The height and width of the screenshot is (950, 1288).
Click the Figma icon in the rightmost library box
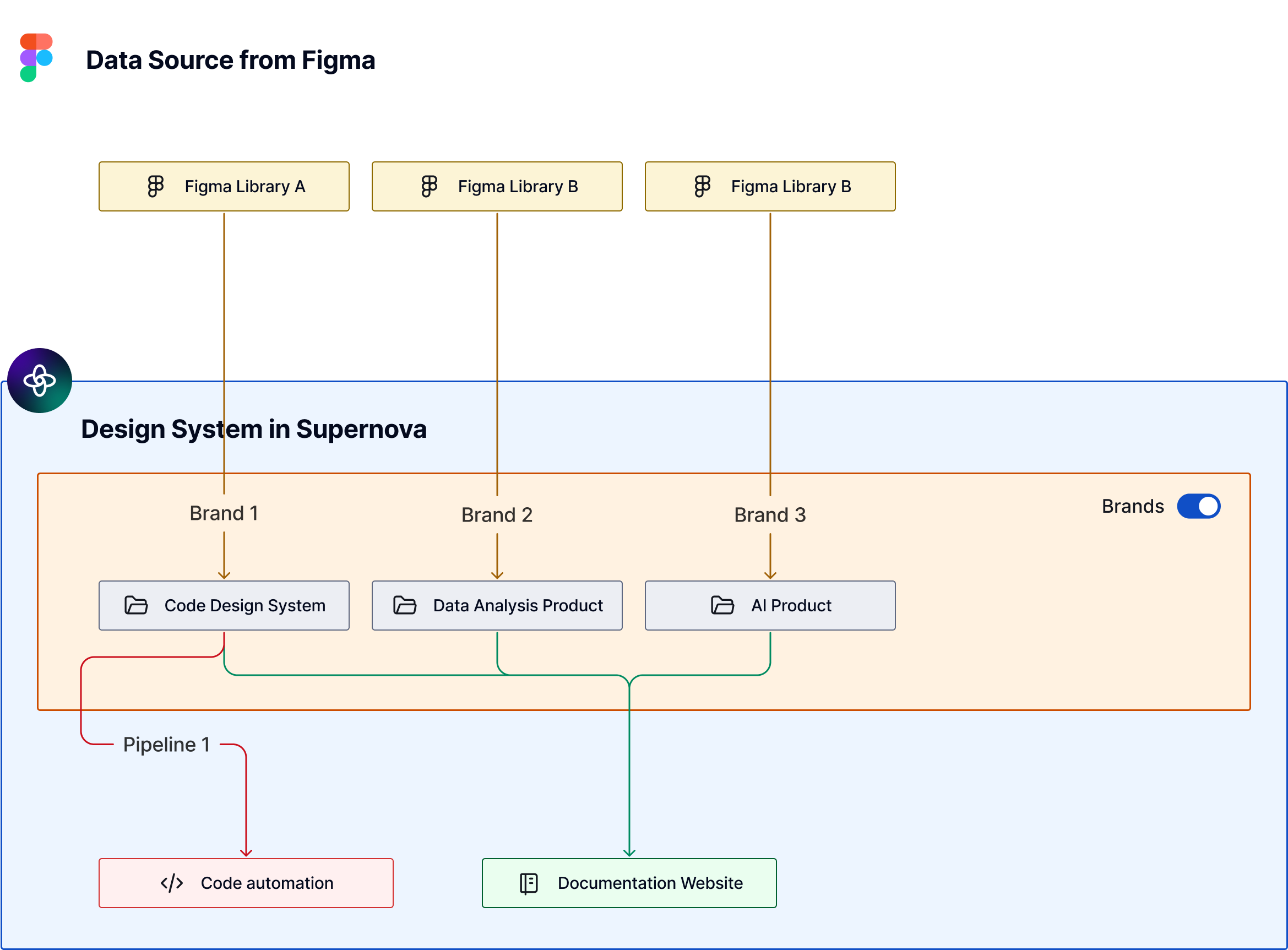(x=702, y=186)
